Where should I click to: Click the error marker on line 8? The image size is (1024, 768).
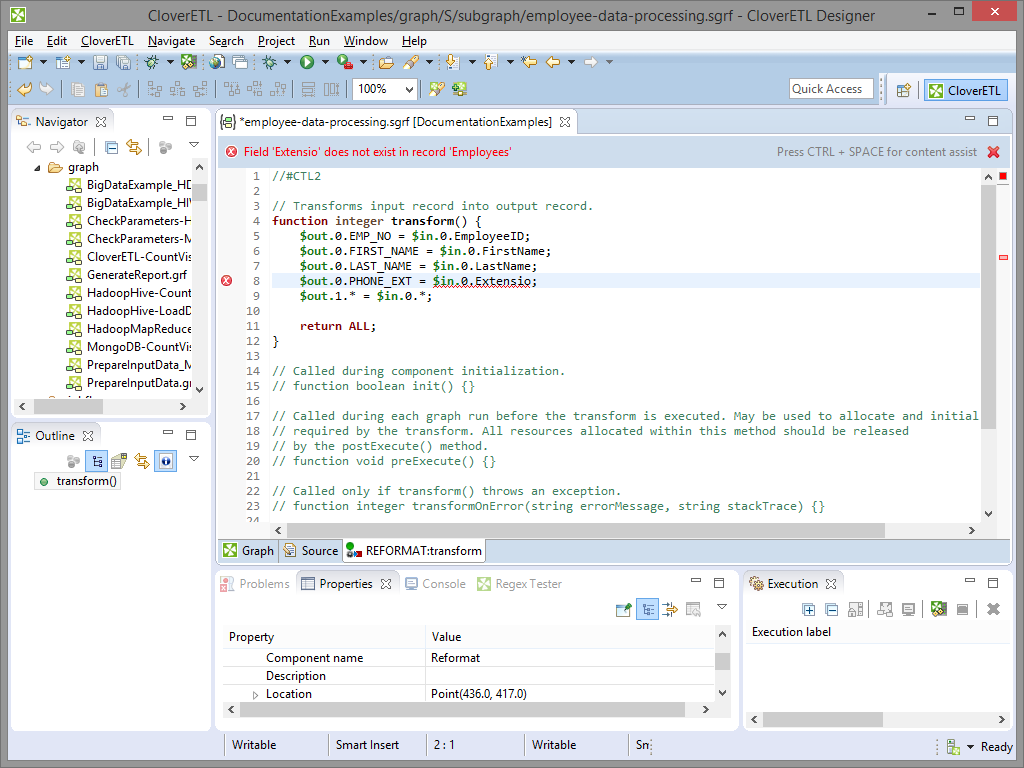[x=226, y=281]
